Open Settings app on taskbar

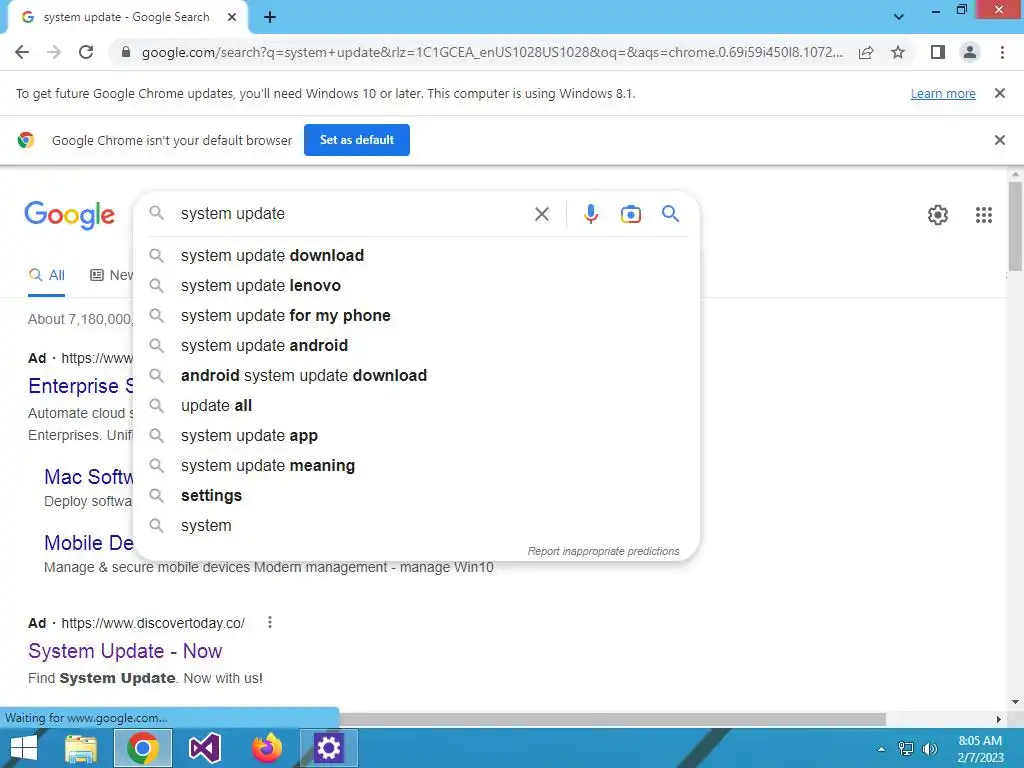[328, 748]
